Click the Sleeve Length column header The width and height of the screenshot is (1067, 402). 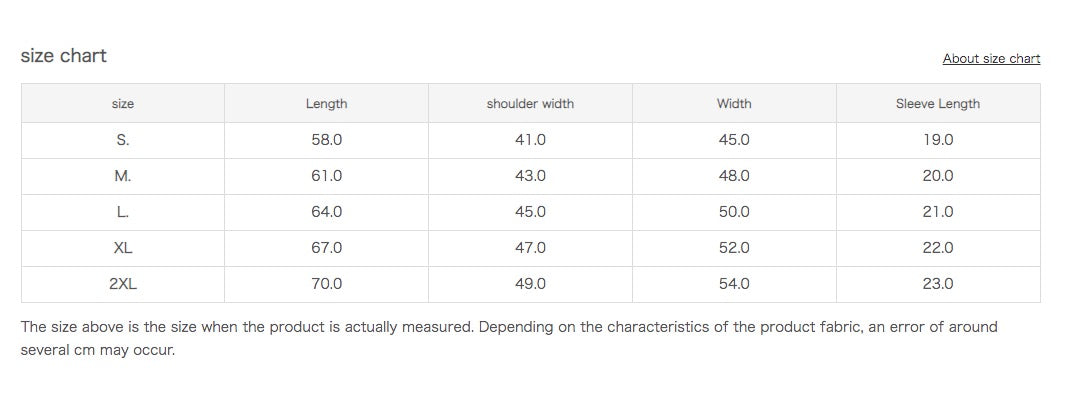[x=937, y=104]
